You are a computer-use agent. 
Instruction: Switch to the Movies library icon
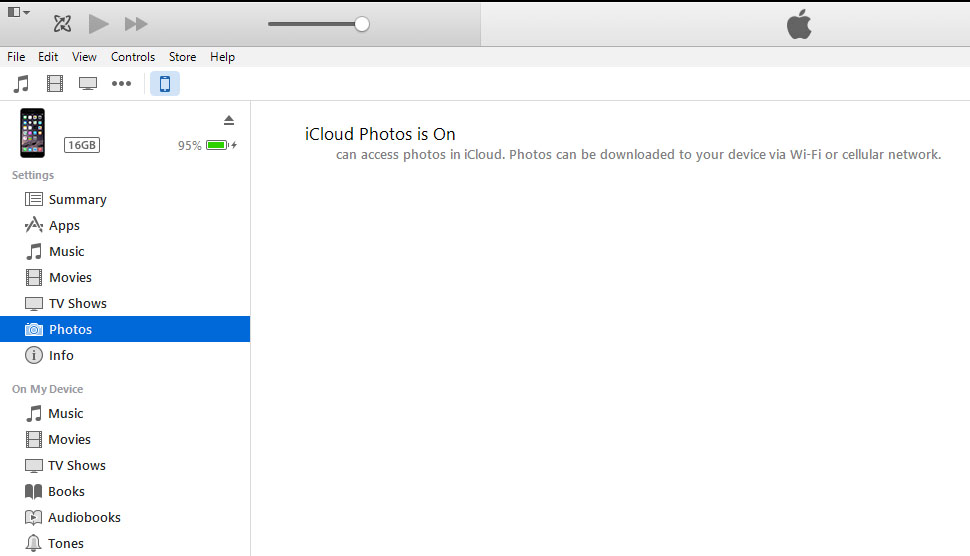pyautogui.click(x=55, y=83)
